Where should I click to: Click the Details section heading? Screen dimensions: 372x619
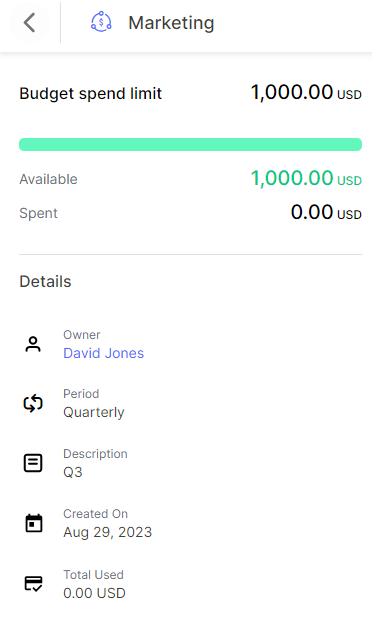pyautogui.click(x=45, y=281)
